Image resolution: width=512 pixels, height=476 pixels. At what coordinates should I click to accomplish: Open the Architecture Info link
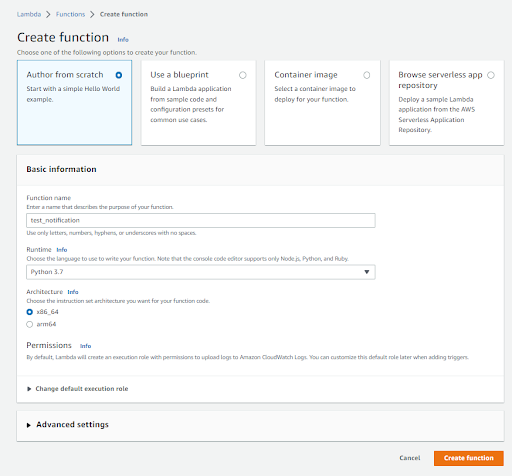coord(73,292)
